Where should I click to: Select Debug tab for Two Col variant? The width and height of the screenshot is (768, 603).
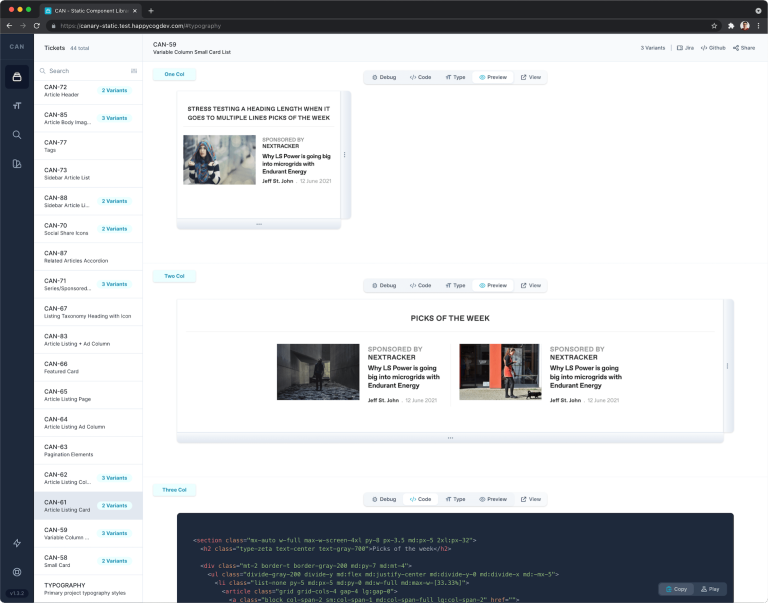coord(384,286)
